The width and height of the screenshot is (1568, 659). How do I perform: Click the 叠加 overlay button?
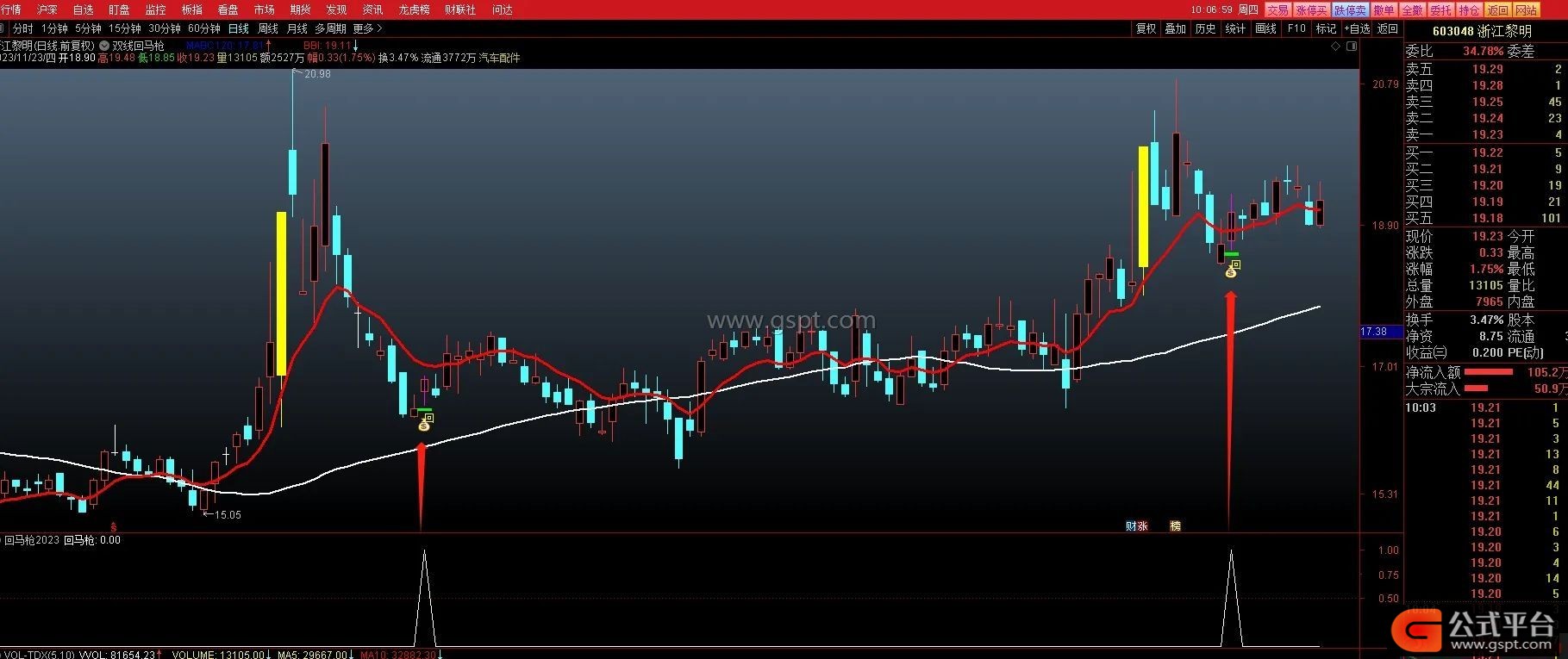coord(1176,28)
